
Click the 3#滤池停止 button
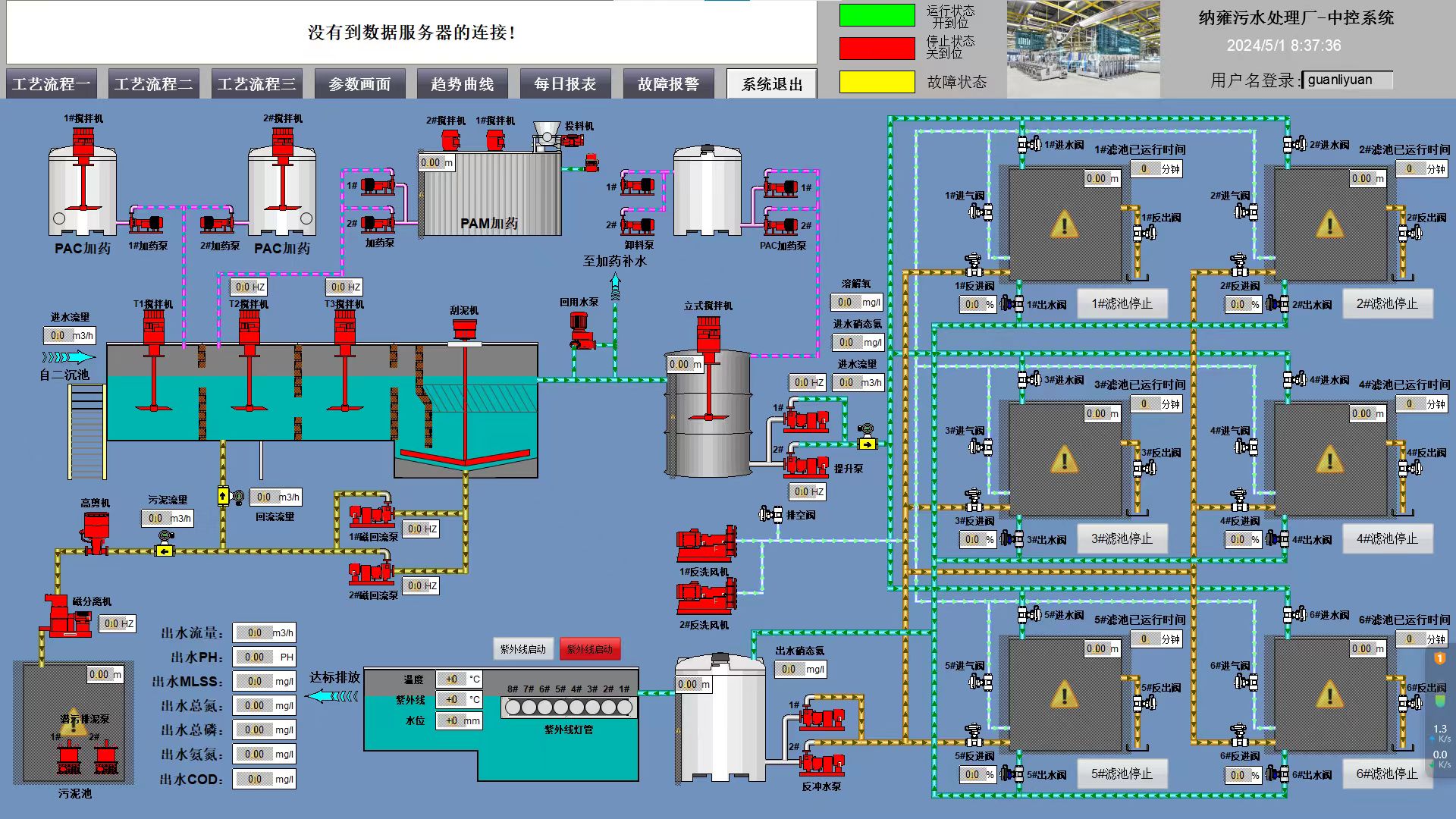pyautogui.click(x=1122, y=538)
